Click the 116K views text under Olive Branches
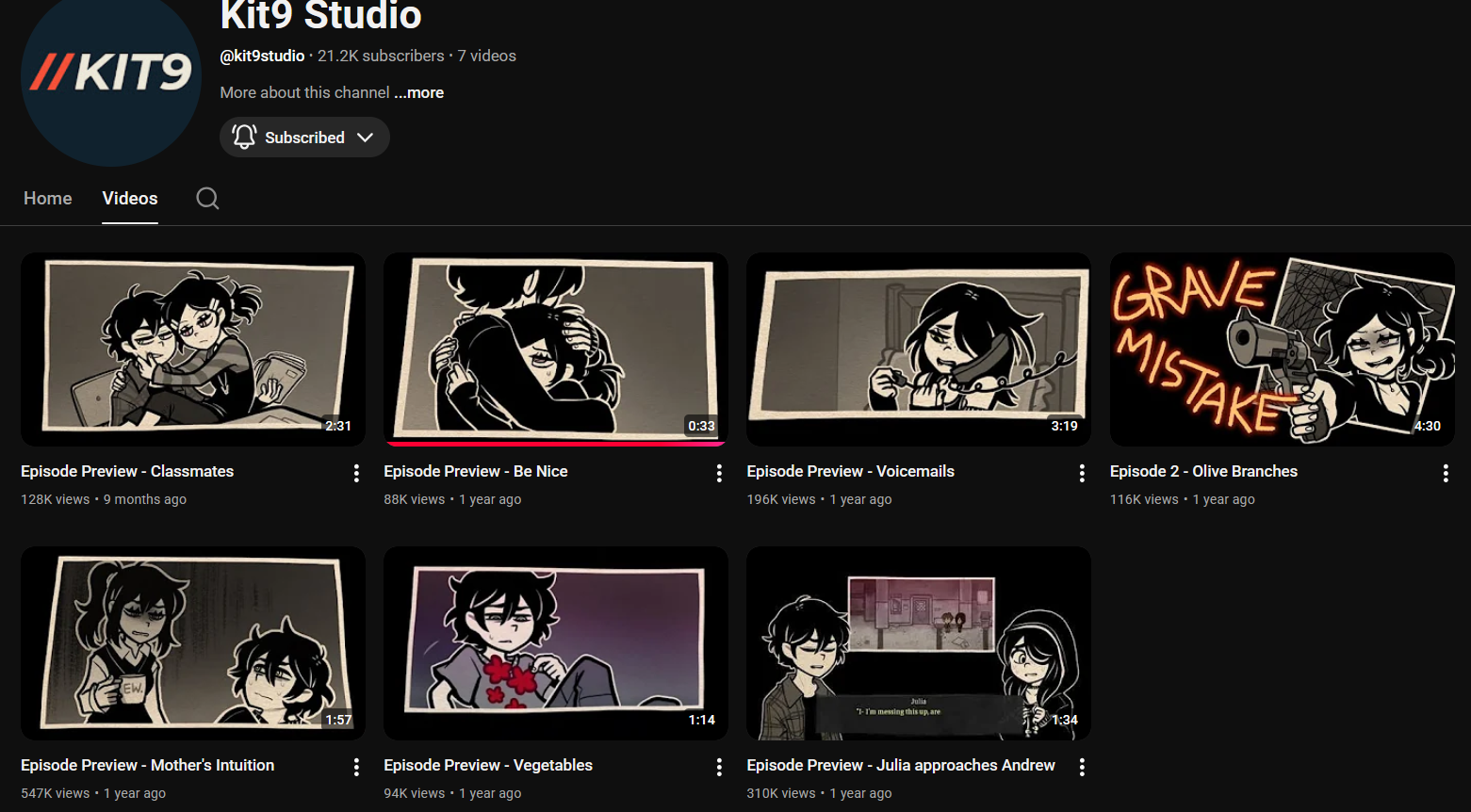Viewport: 1471px width, 812px height. 1144,499
